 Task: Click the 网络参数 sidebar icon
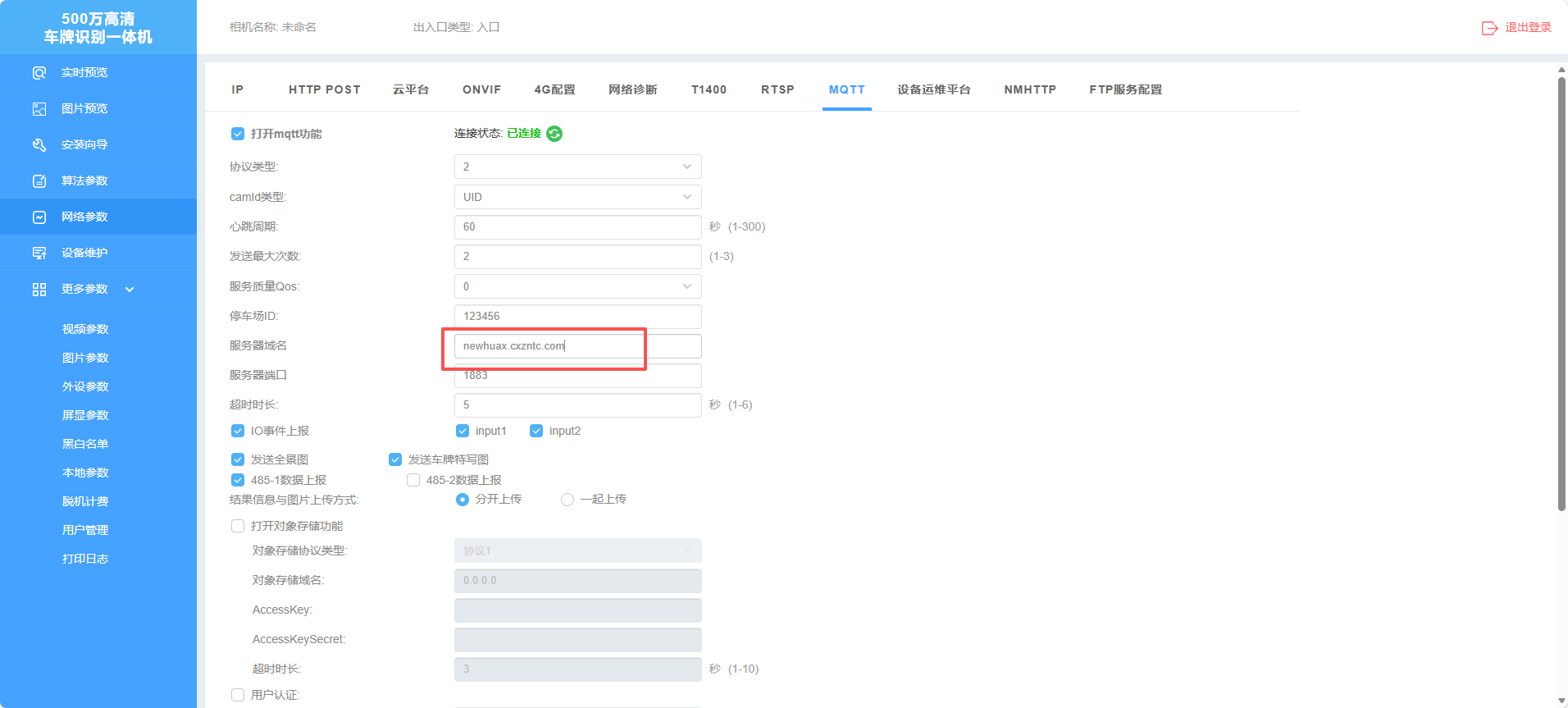coord(39,217)
